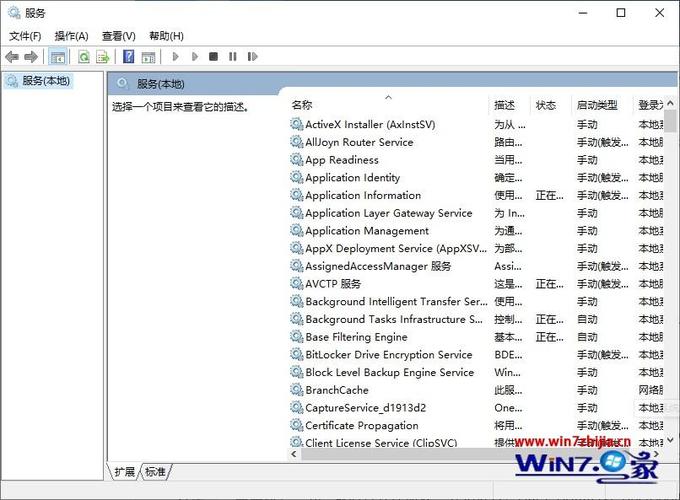
Task: Select the BranchCache service
Action: coord(476,390)
